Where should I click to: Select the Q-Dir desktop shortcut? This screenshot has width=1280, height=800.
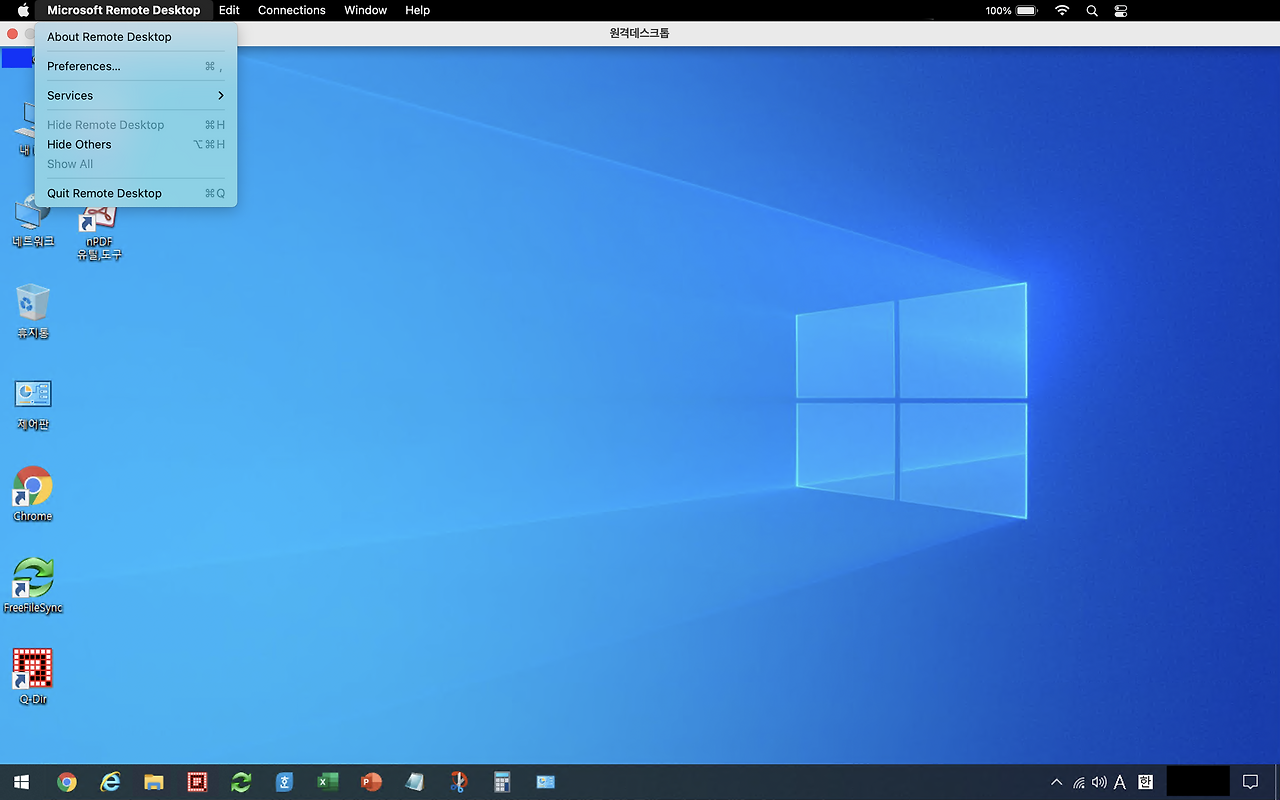(x=33, y=677)
